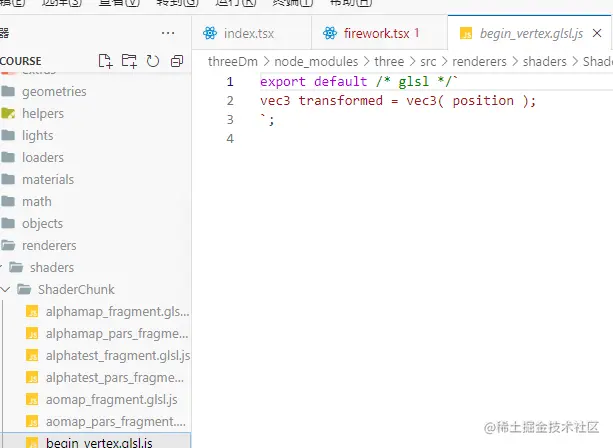
Task: Click shaders in the breadcrumb path
Action: click(545, 61)
